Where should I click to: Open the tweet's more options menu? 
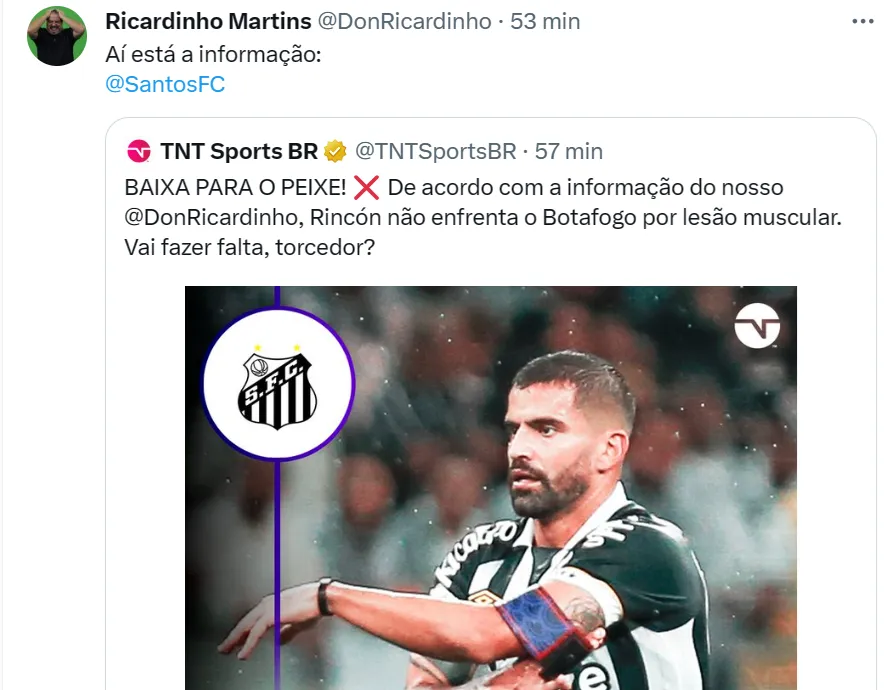coord(860,21)
